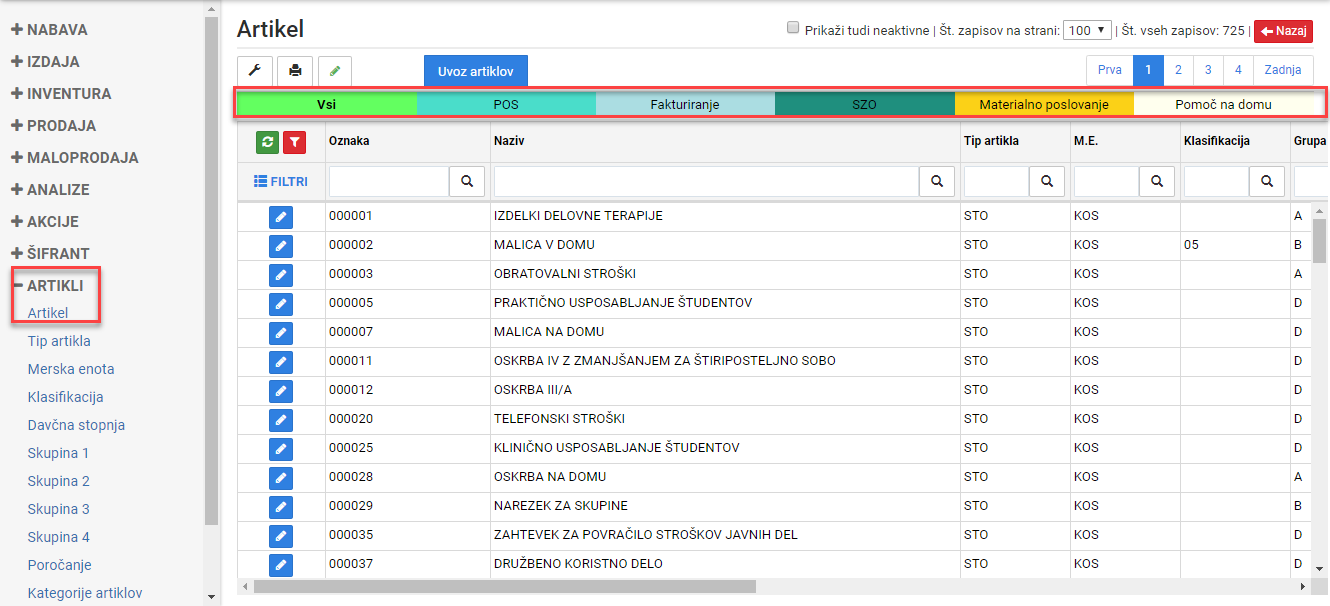This screenshot has height=606, width=1330.
Task: Click search icon in Naziv filter column
Action: (937, 181)
